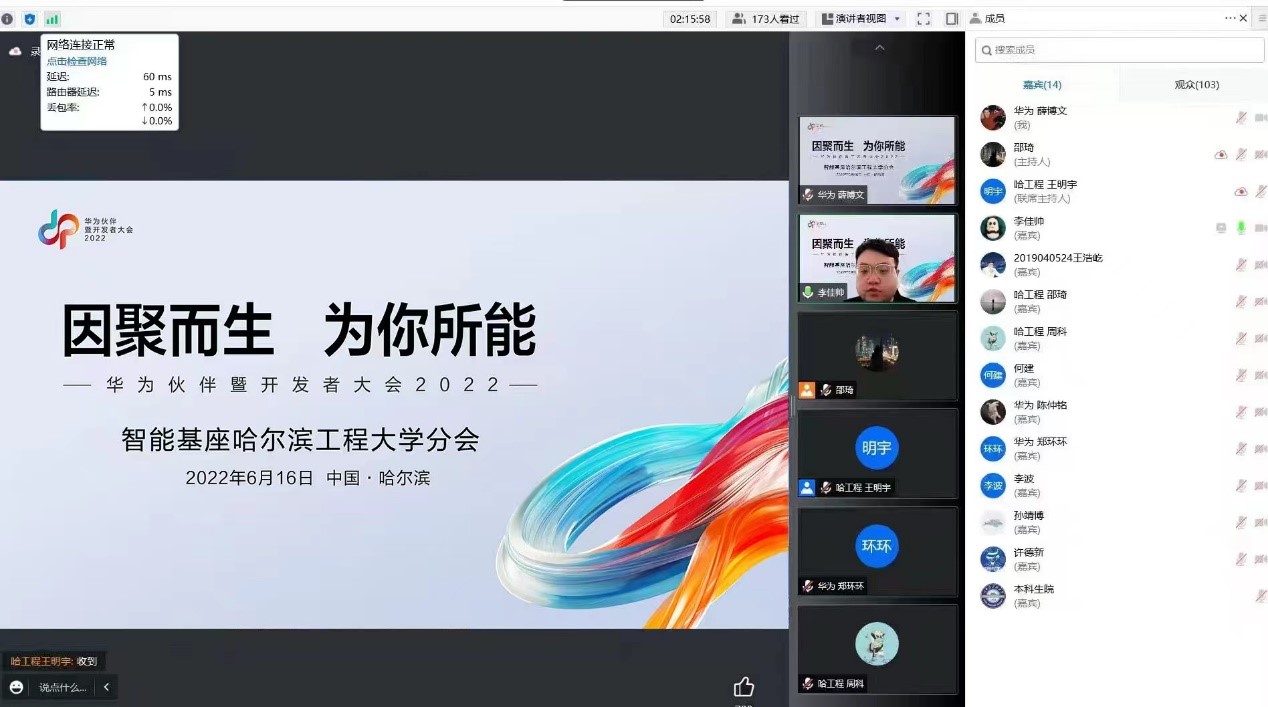Select the 华为 郑环环 video thumbnail
The height and width of the screenshot is (707, 1268).
coord(877,551)
